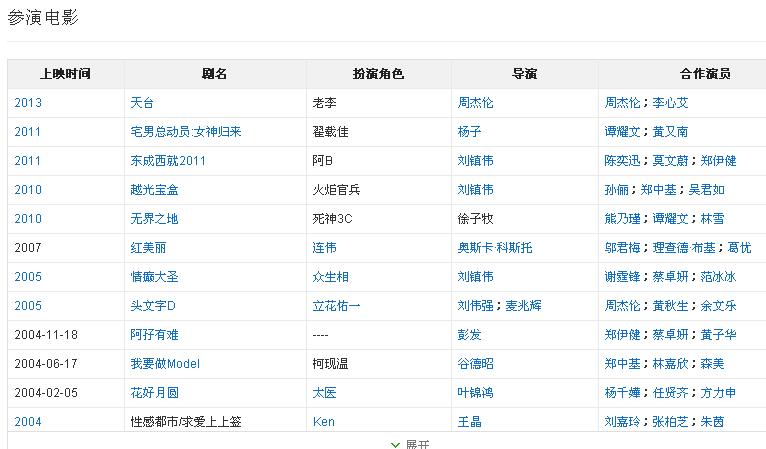The image size is (766, 449).
Task: Click director 杨子 link
Action: [469, 132]
